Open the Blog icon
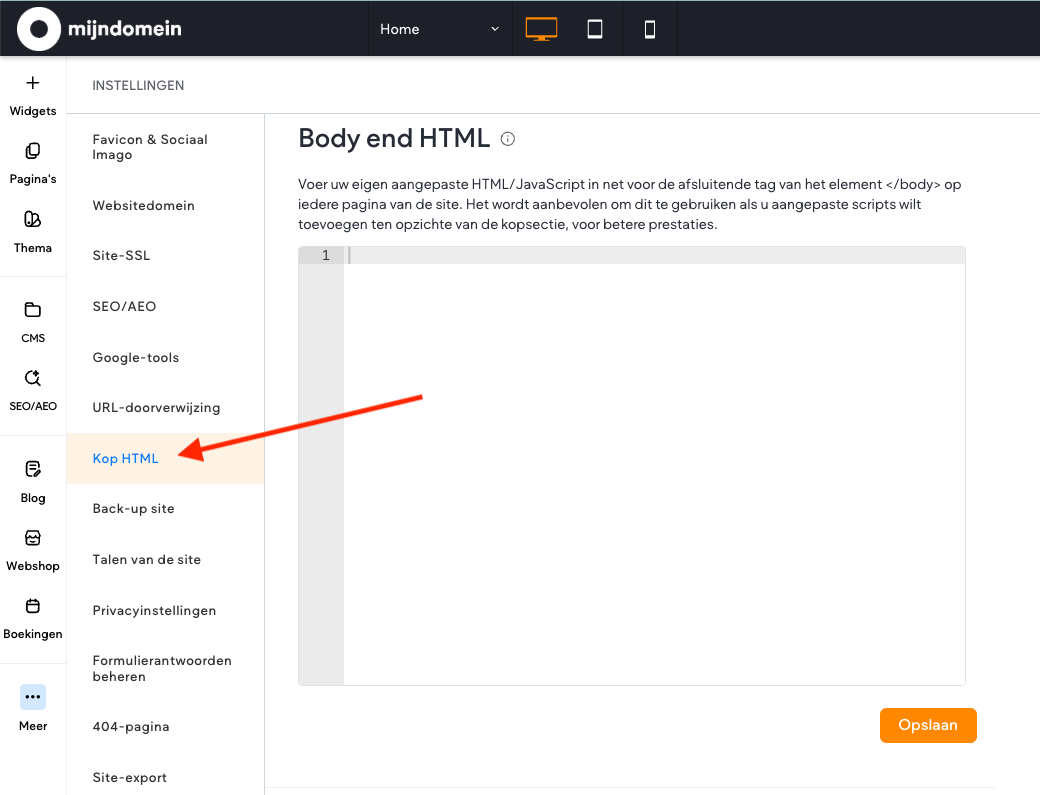 coord(33,469)
